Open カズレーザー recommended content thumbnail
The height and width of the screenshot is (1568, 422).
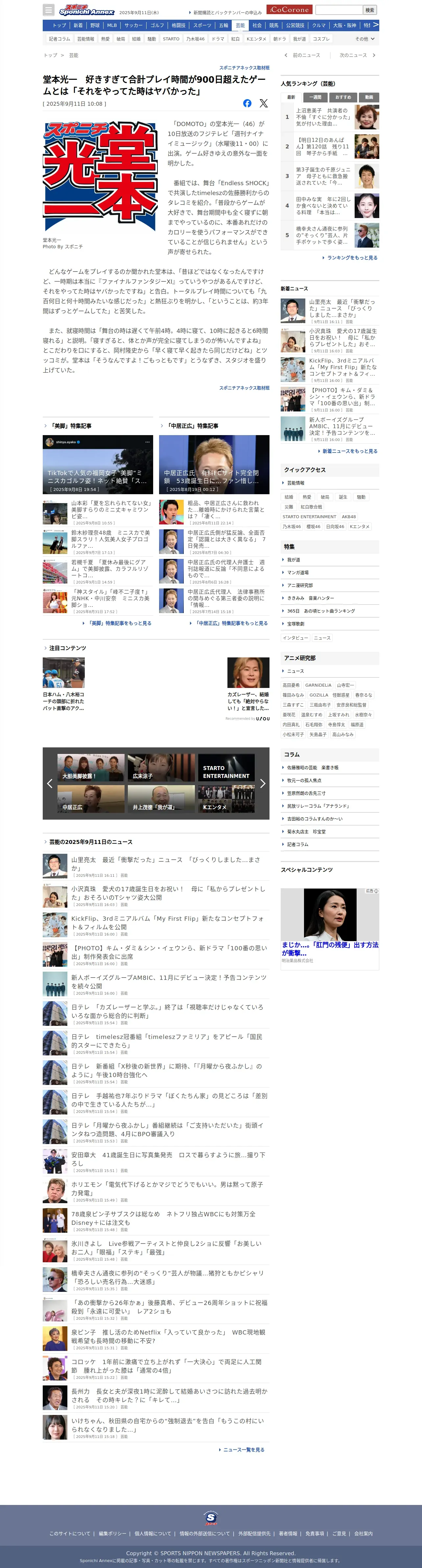(248, 673)
